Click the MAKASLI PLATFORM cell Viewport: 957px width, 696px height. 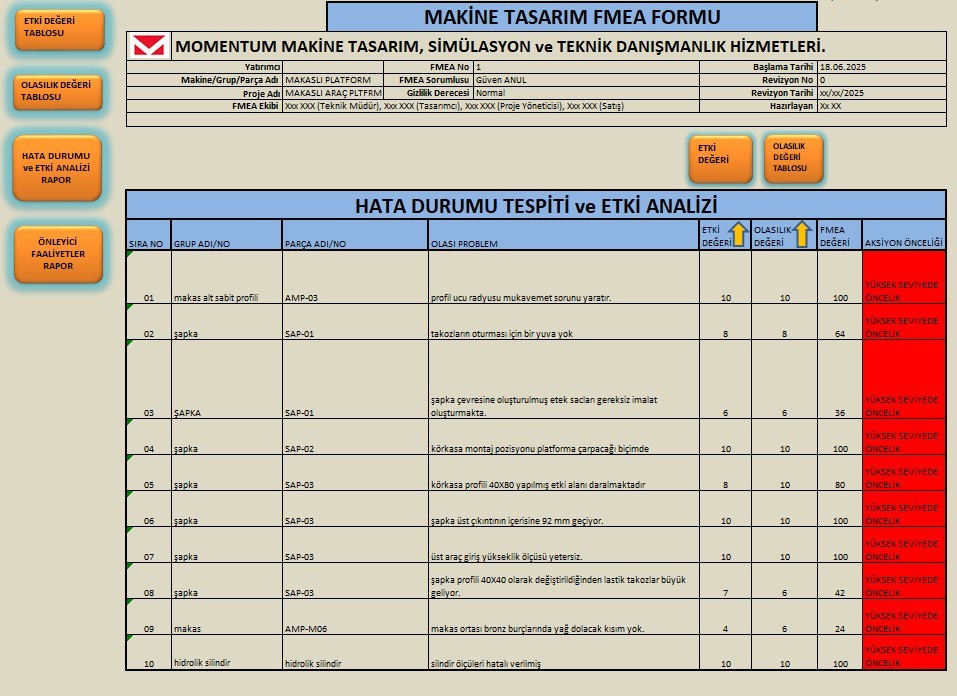tap(333, 80)
